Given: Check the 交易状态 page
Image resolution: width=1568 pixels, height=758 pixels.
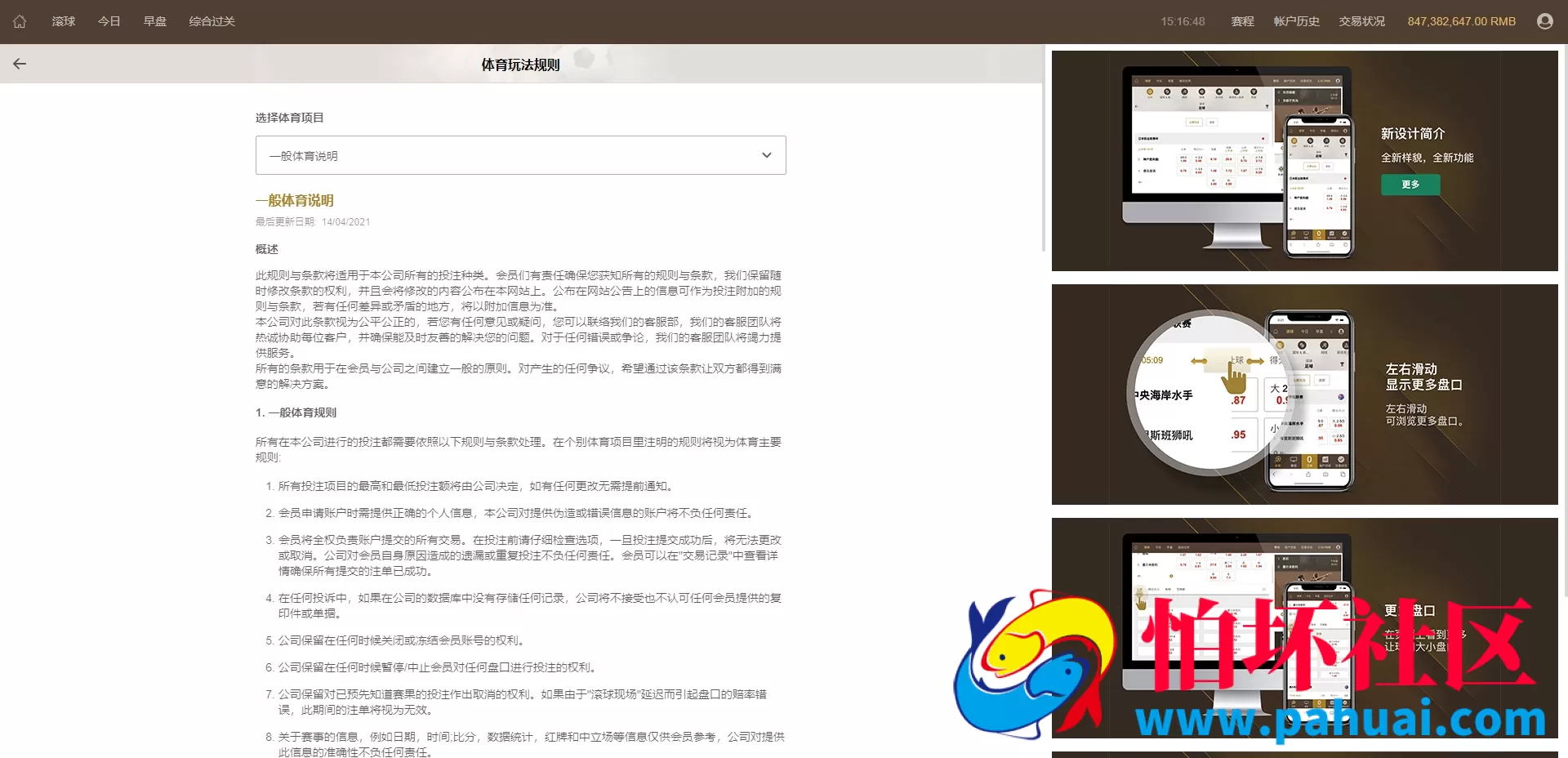Looking at the screenshot, I should click(x=1362, y=21).
